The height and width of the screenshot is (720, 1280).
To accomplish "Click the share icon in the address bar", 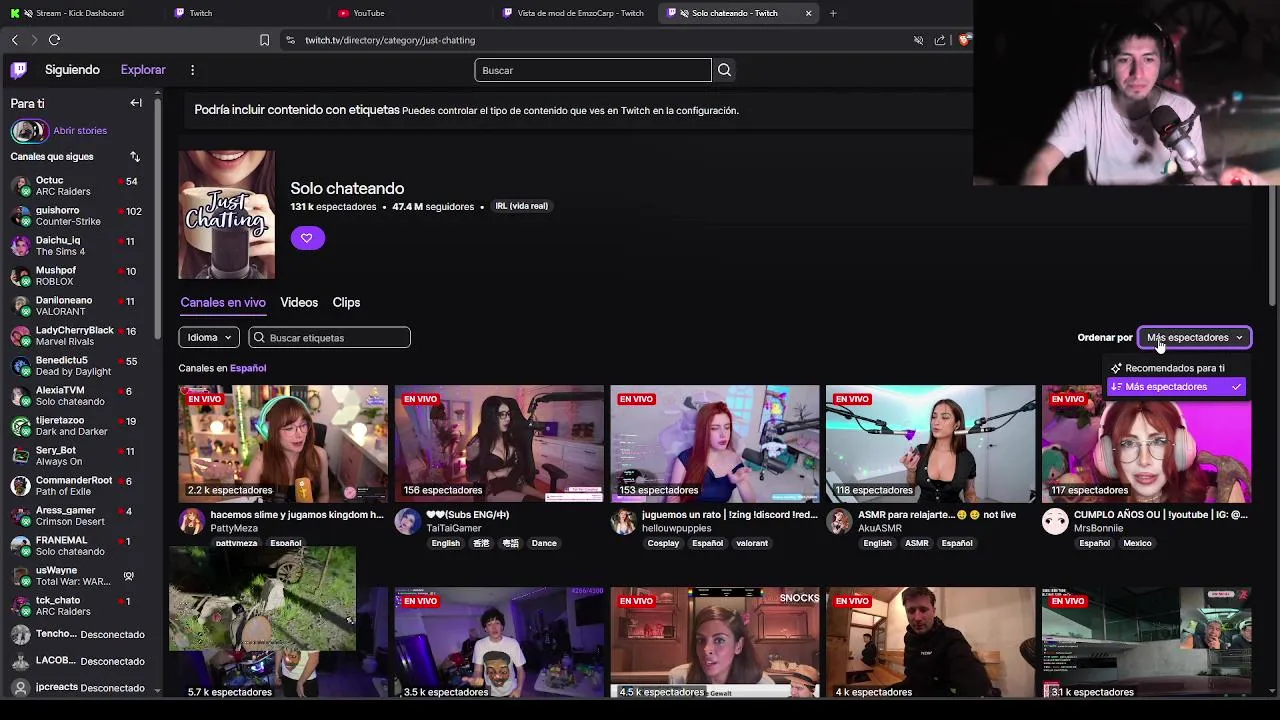I will [940, 40].
